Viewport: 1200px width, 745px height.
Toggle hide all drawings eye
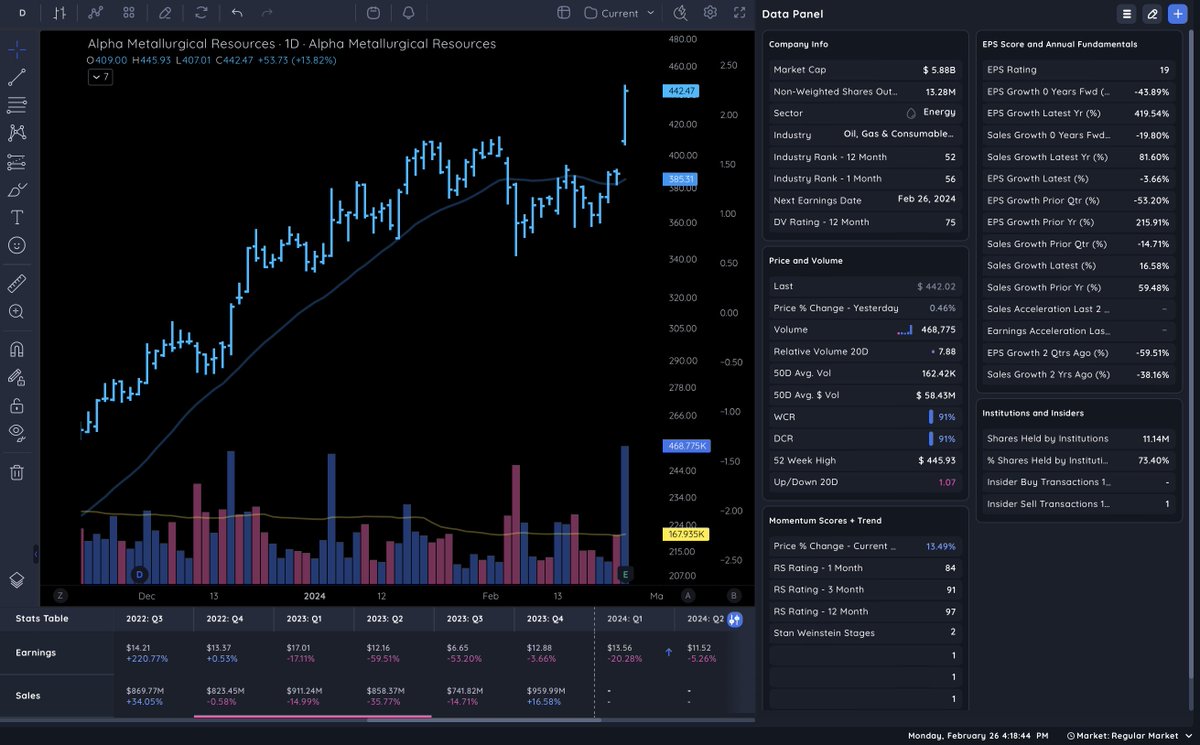point(17,433)
